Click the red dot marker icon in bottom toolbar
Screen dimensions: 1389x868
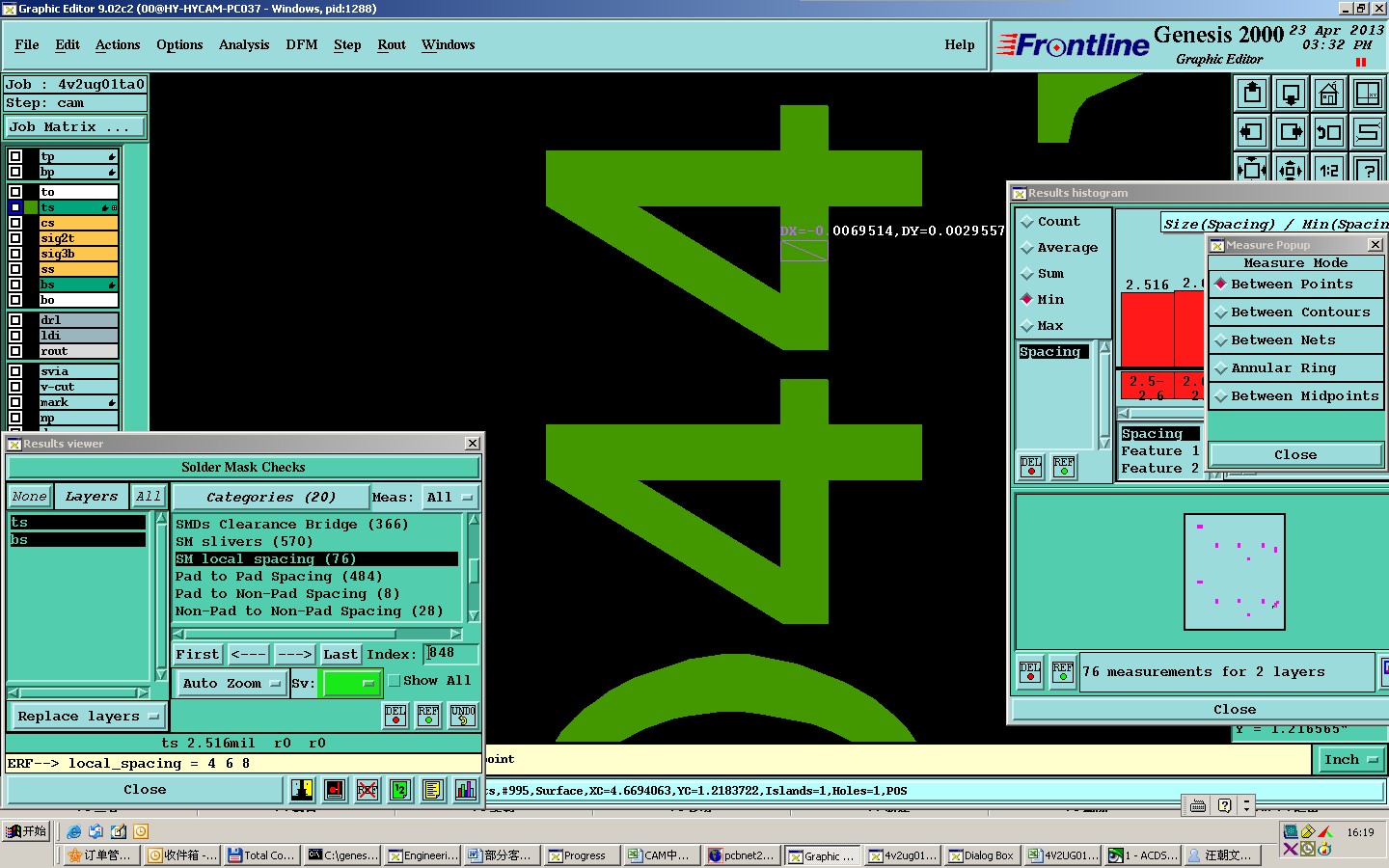pos(335,790)
